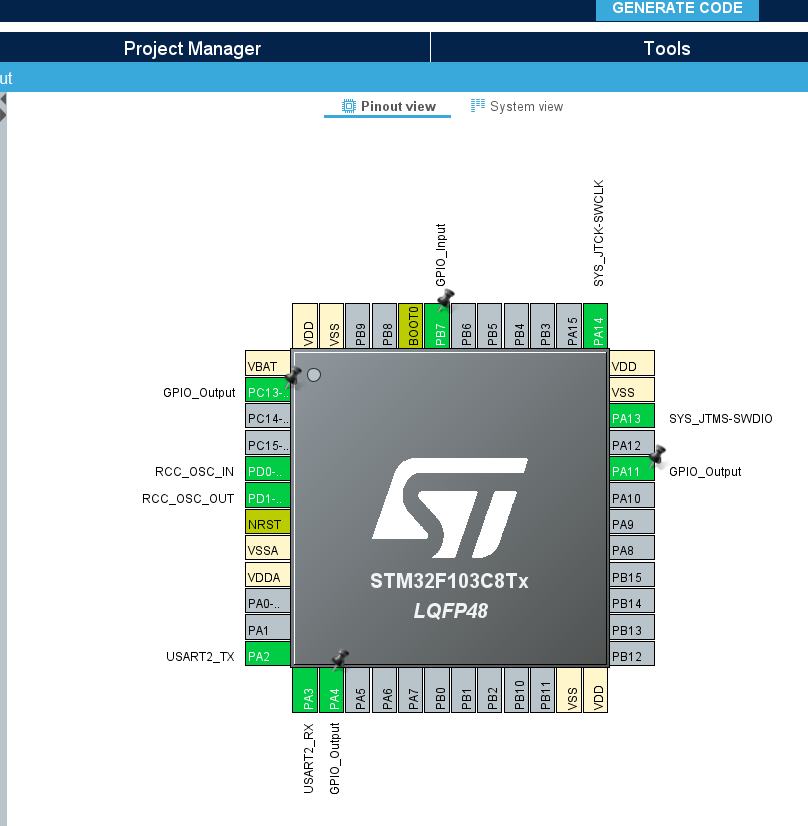
Task: Select pin PA15 on the top row
Action: tap(569, 326)
